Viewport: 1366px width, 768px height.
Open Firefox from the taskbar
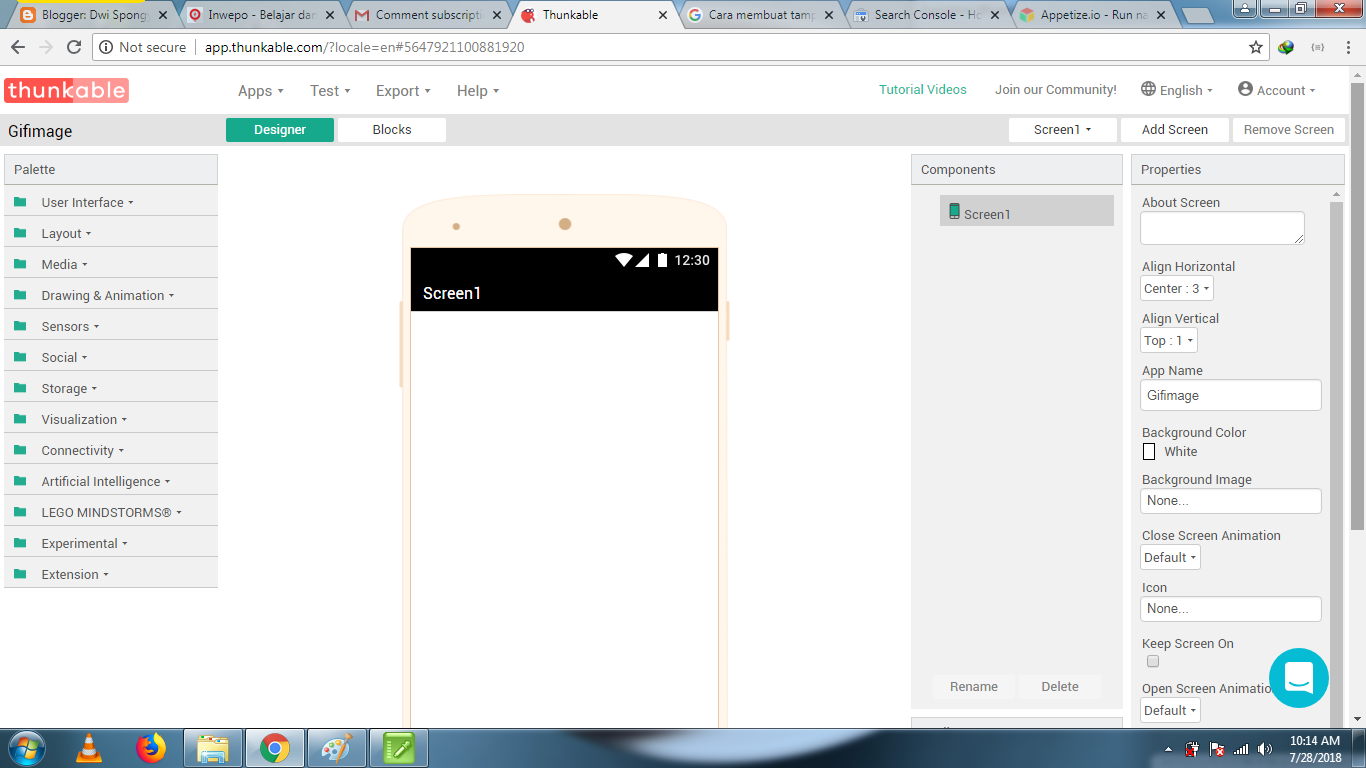click(151, 748)
